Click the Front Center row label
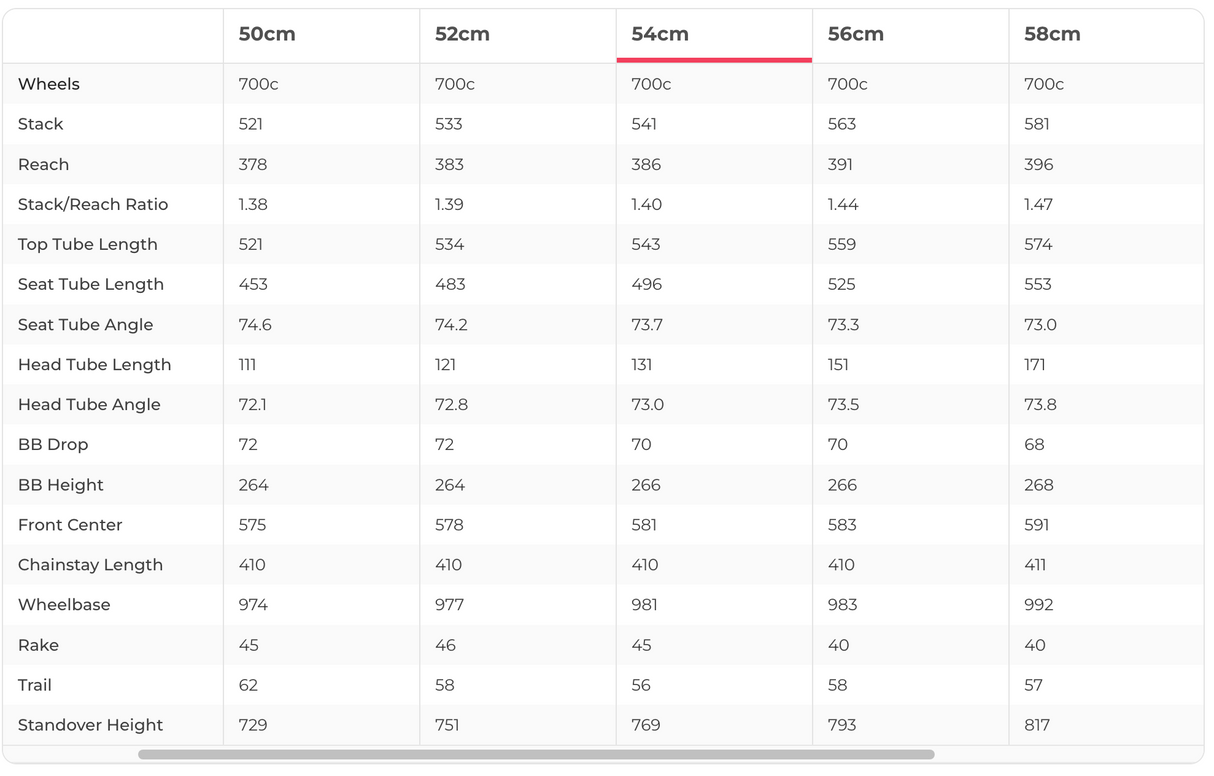This screenshot has width=1214, height=776. pyautogui.click(x=70, y=525)
